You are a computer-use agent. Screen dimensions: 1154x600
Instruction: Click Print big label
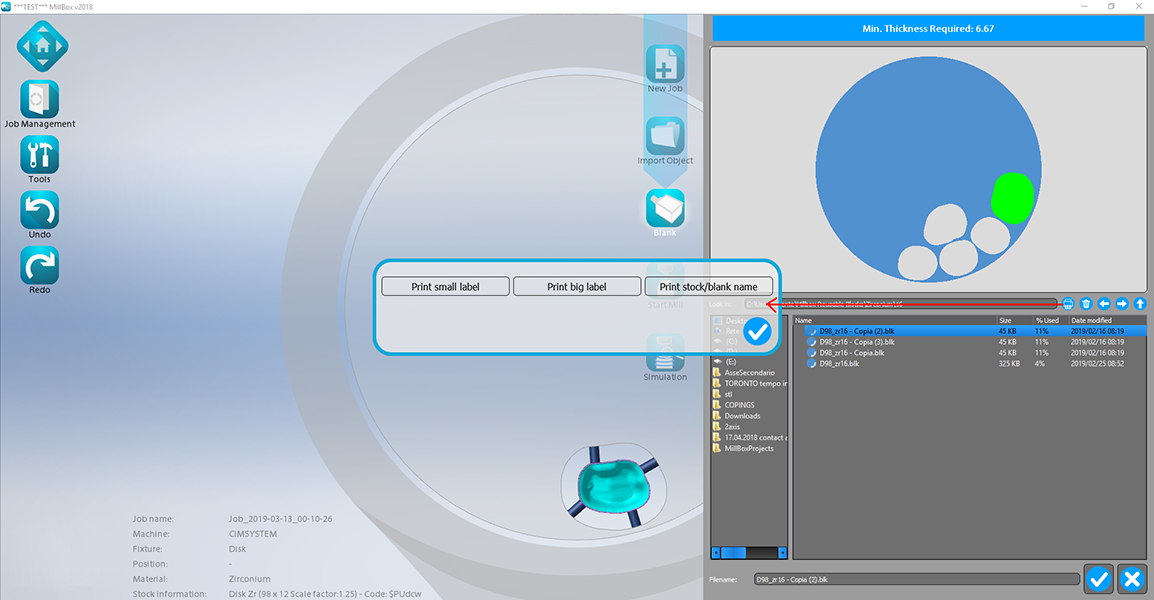click(x=576, y=286)
